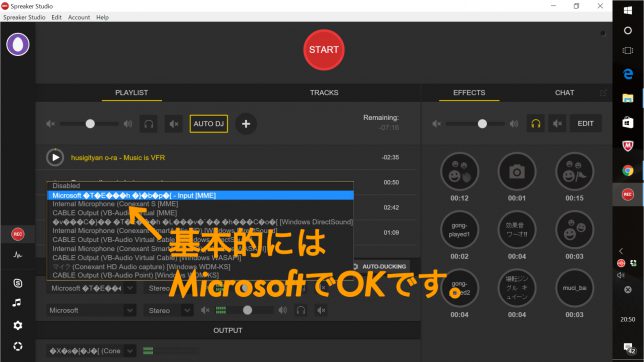Click playlist volume-up speaker icon
Viewport: 644px width, 362px height.
(x=128, y=124)
